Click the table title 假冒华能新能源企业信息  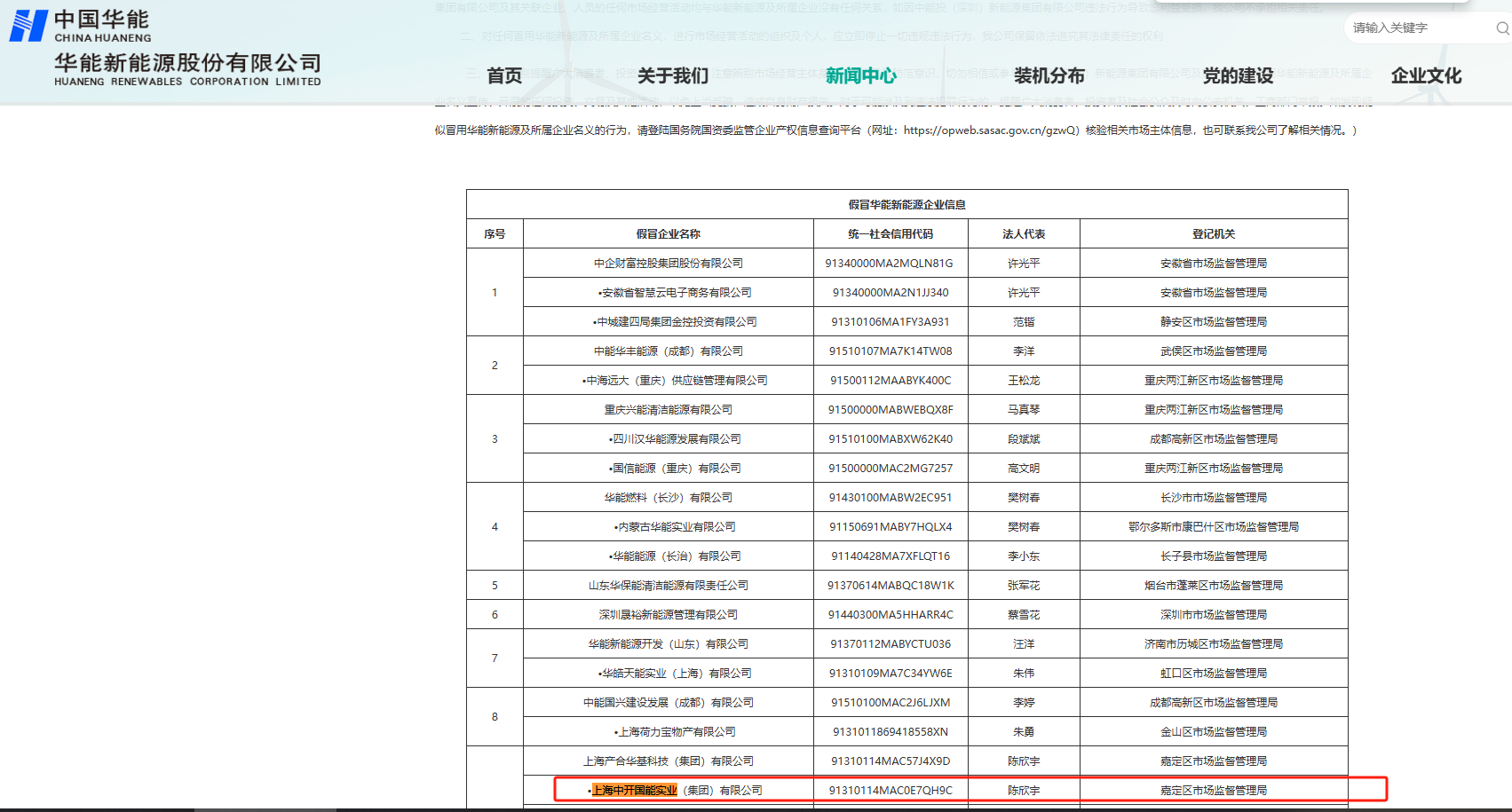906,205
